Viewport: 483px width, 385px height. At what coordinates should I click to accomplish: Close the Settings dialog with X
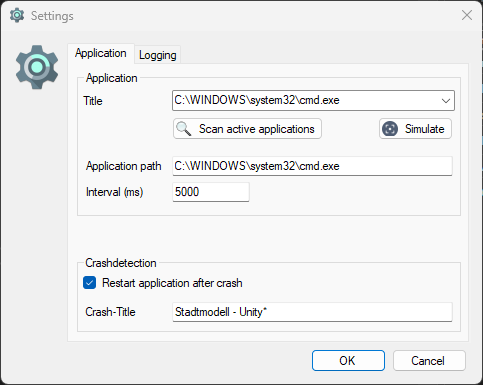pos(467,15)
